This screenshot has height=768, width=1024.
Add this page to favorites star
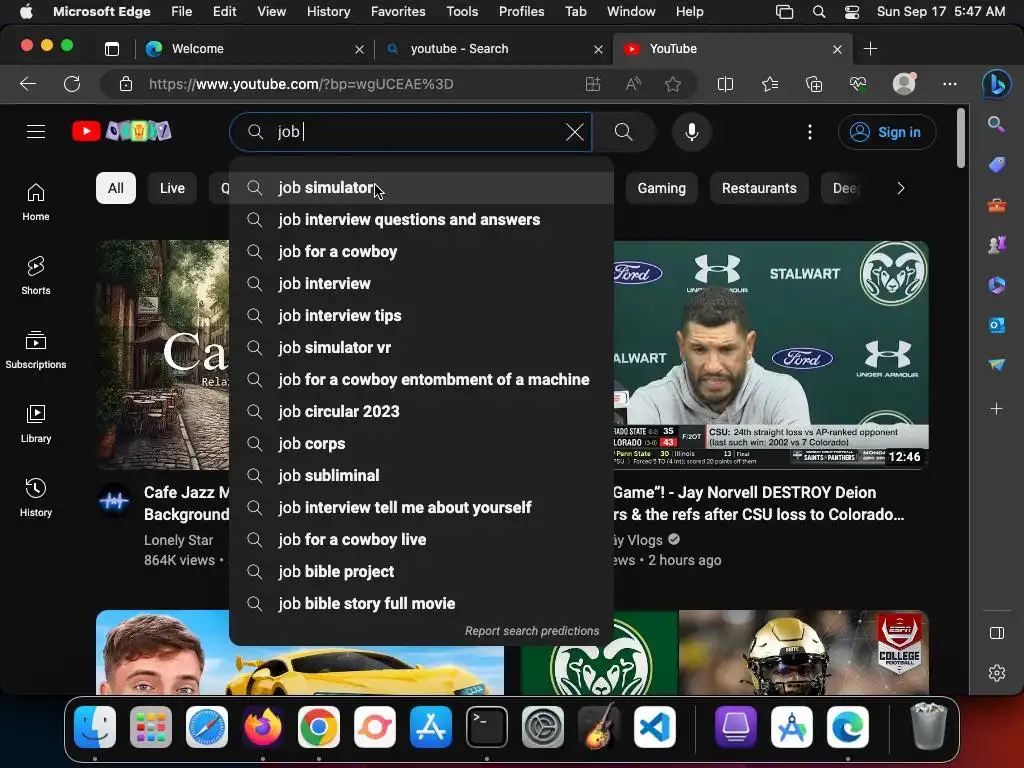(673, 84)
